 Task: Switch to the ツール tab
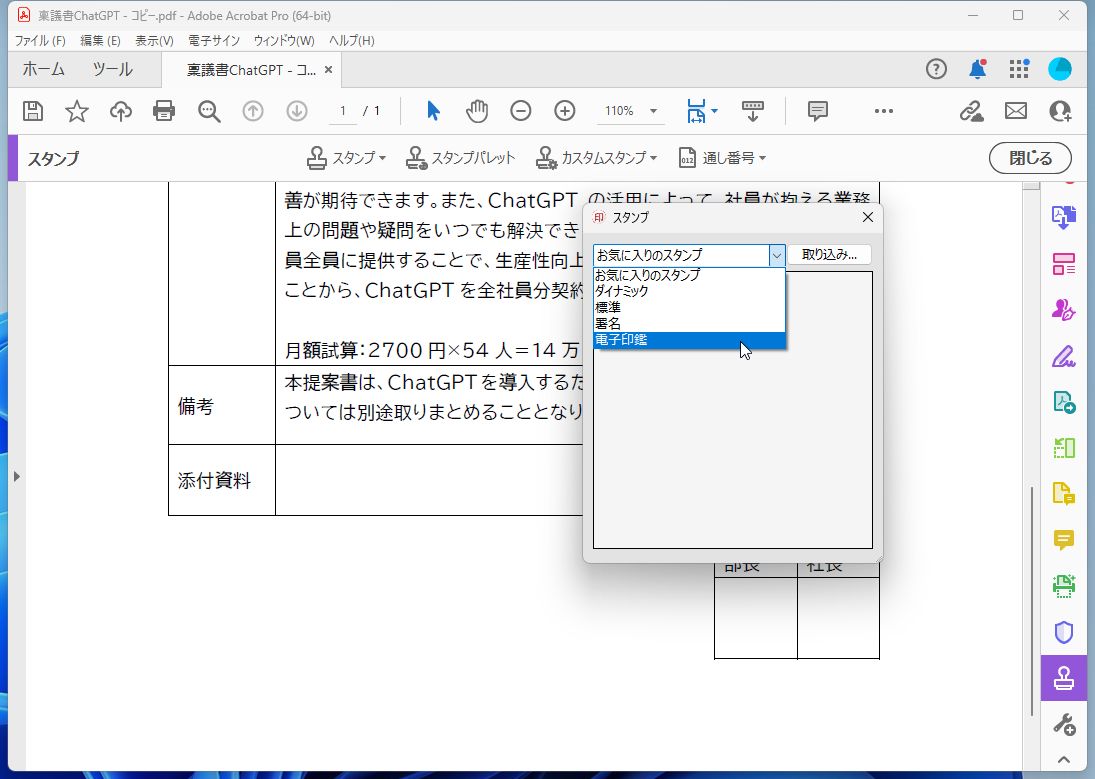[x=112, y=69]
